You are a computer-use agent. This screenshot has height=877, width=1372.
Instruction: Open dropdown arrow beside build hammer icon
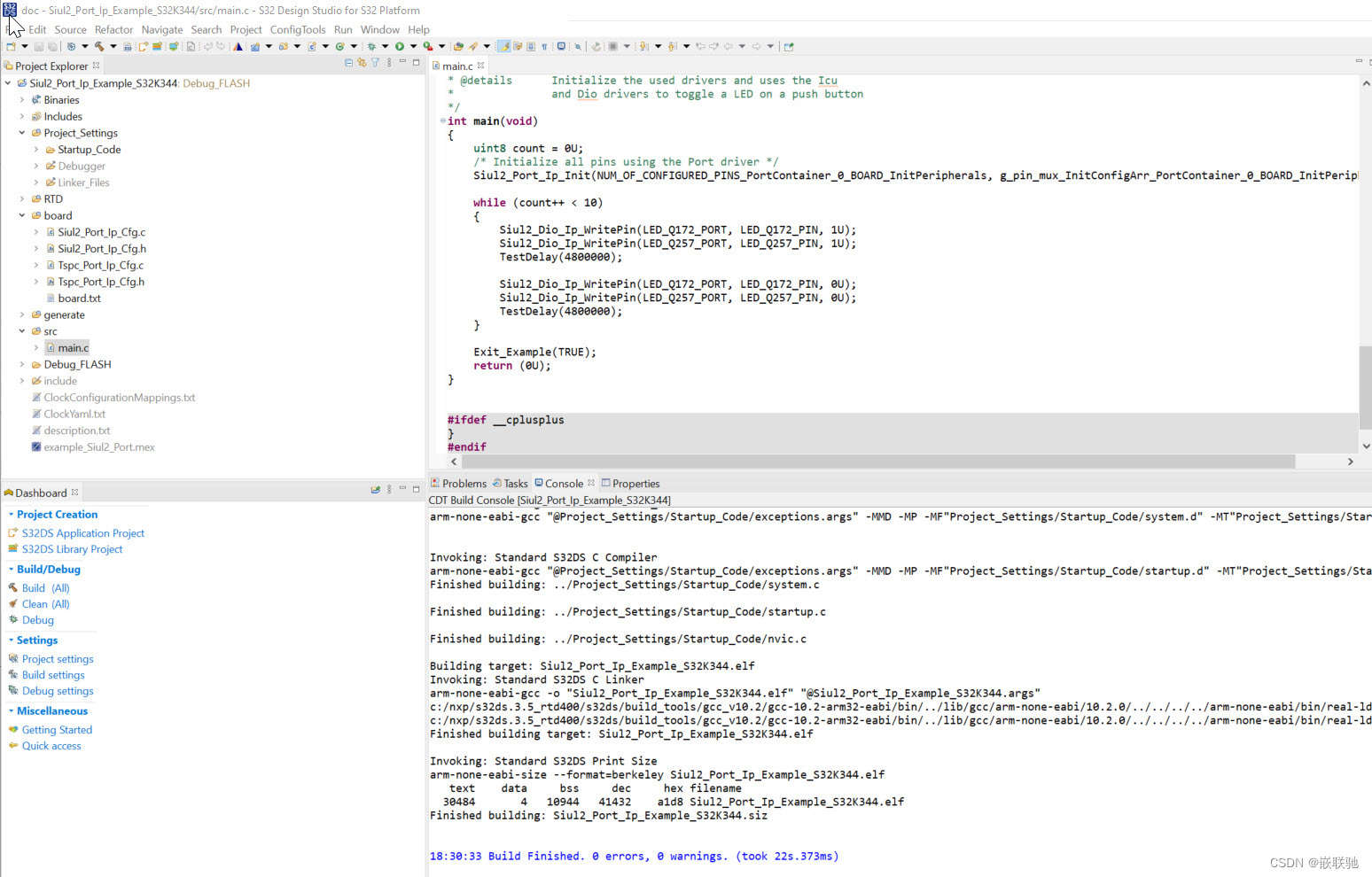tap(113, 46)
